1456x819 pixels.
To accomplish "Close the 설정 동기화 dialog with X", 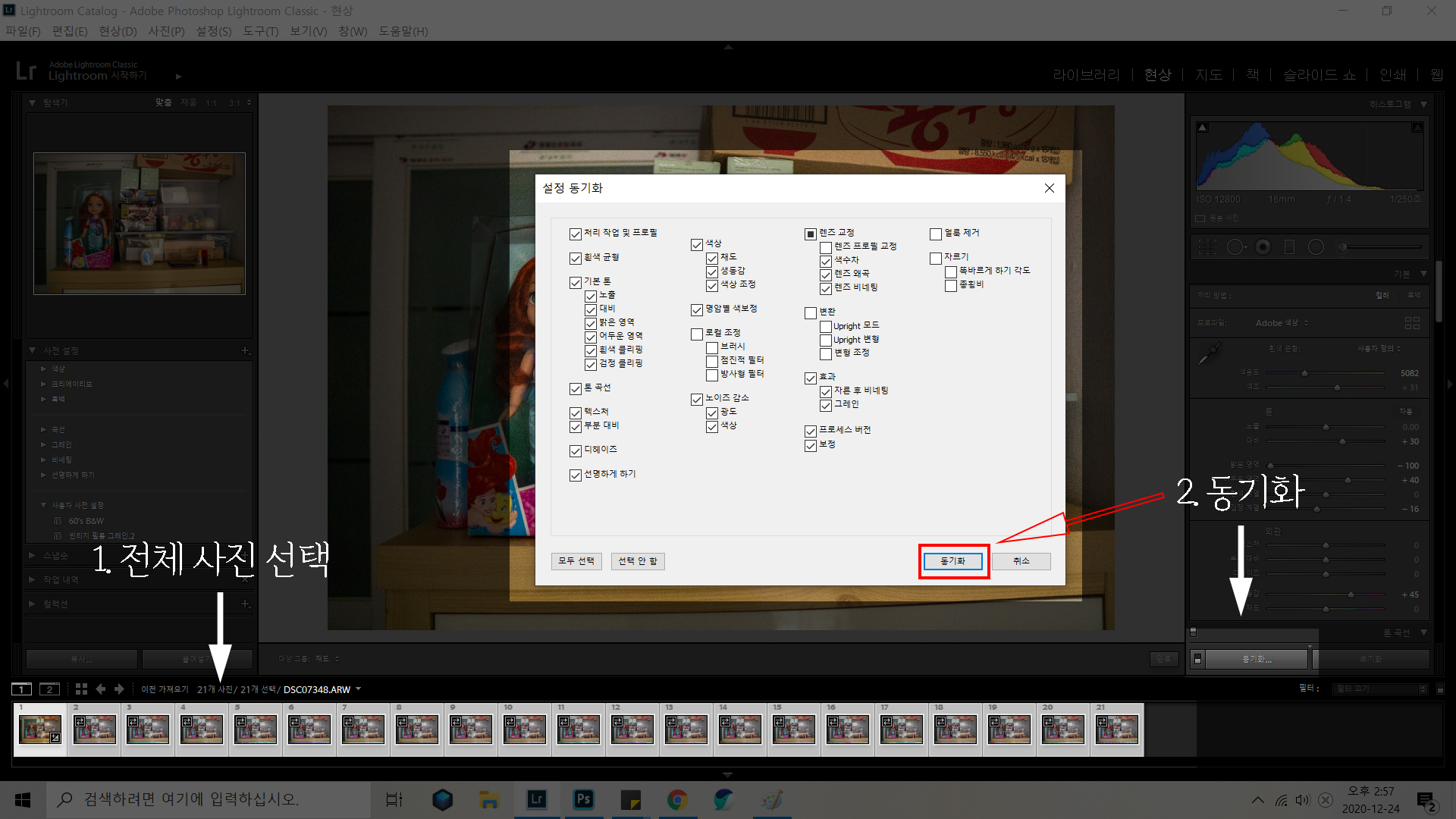I will [x=1049, y=188].
